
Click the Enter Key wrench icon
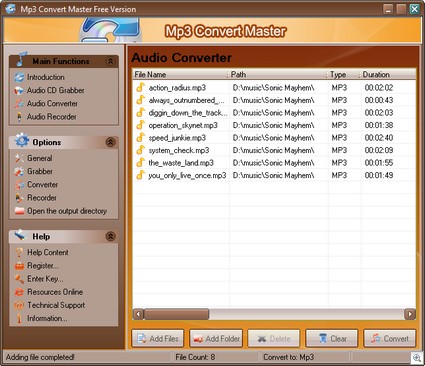(x=19, y=279)
